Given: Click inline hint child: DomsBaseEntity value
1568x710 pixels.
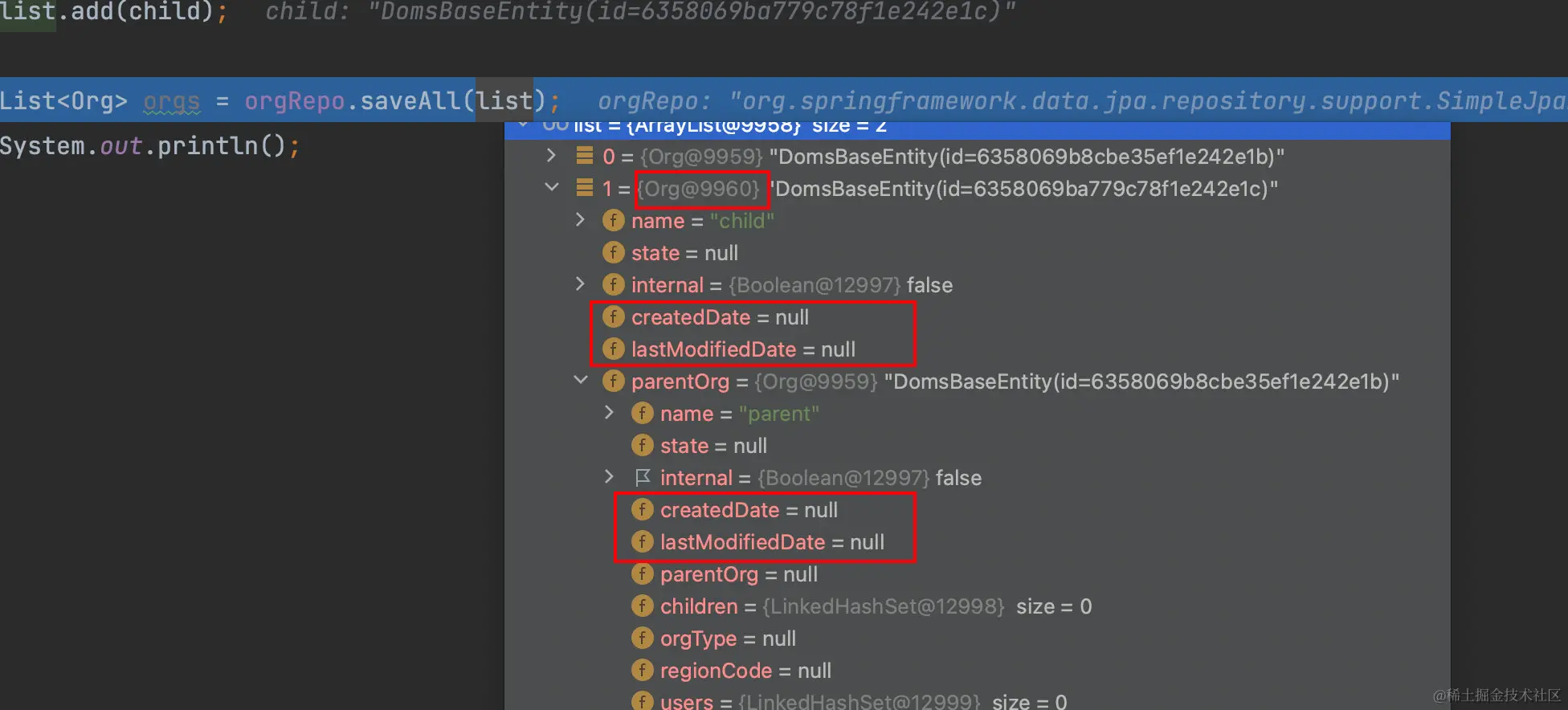Looking at the screenshot, I should (640, 12).
